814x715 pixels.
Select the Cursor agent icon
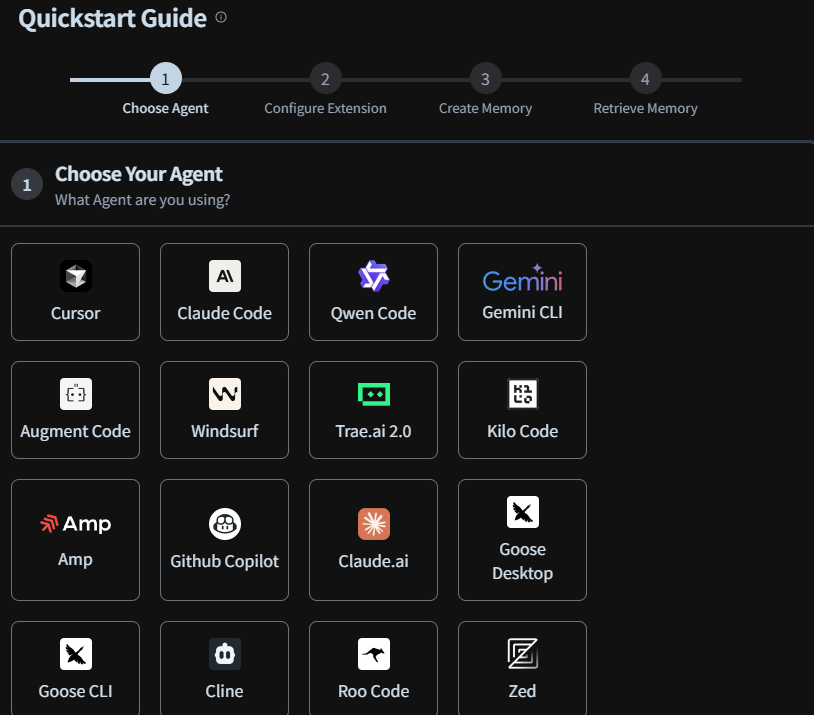coord(76,276)
